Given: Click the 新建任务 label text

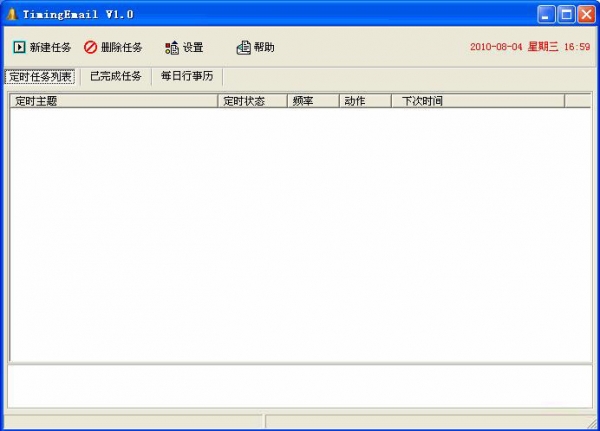Looking at the screenshot, I should pyautogui.click(x=51, y=47).
